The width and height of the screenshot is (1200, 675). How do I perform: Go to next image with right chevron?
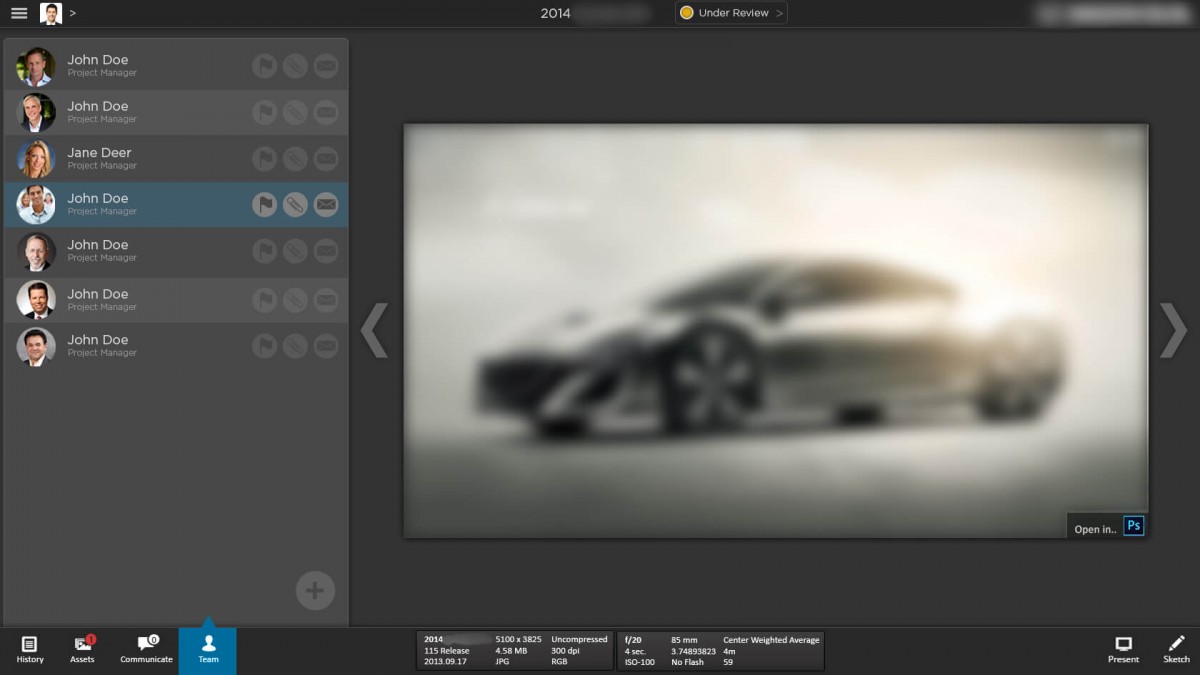[x=1173, y=330]
